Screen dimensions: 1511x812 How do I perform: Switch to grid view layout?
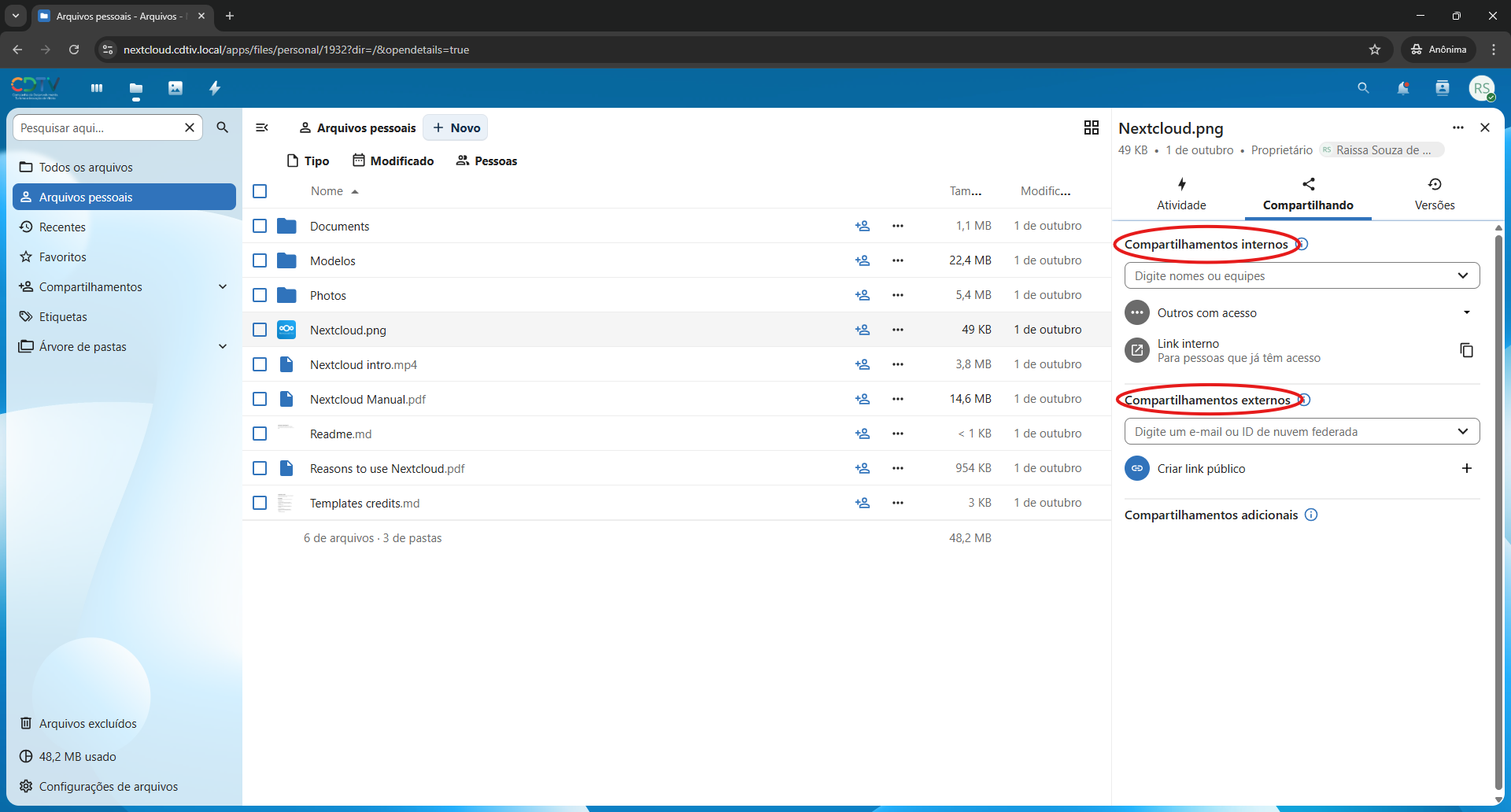click(x=1091, y=127)
